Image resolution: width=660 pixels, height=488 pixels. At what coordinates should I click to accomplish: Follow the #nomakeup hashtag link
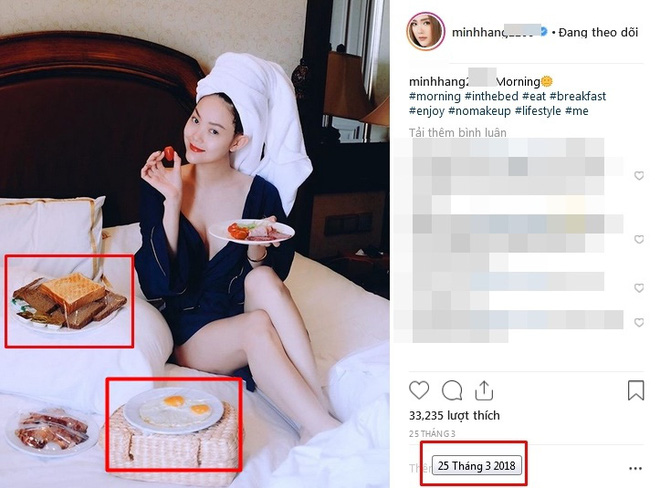pyautogui.click(x=479, y=111)
